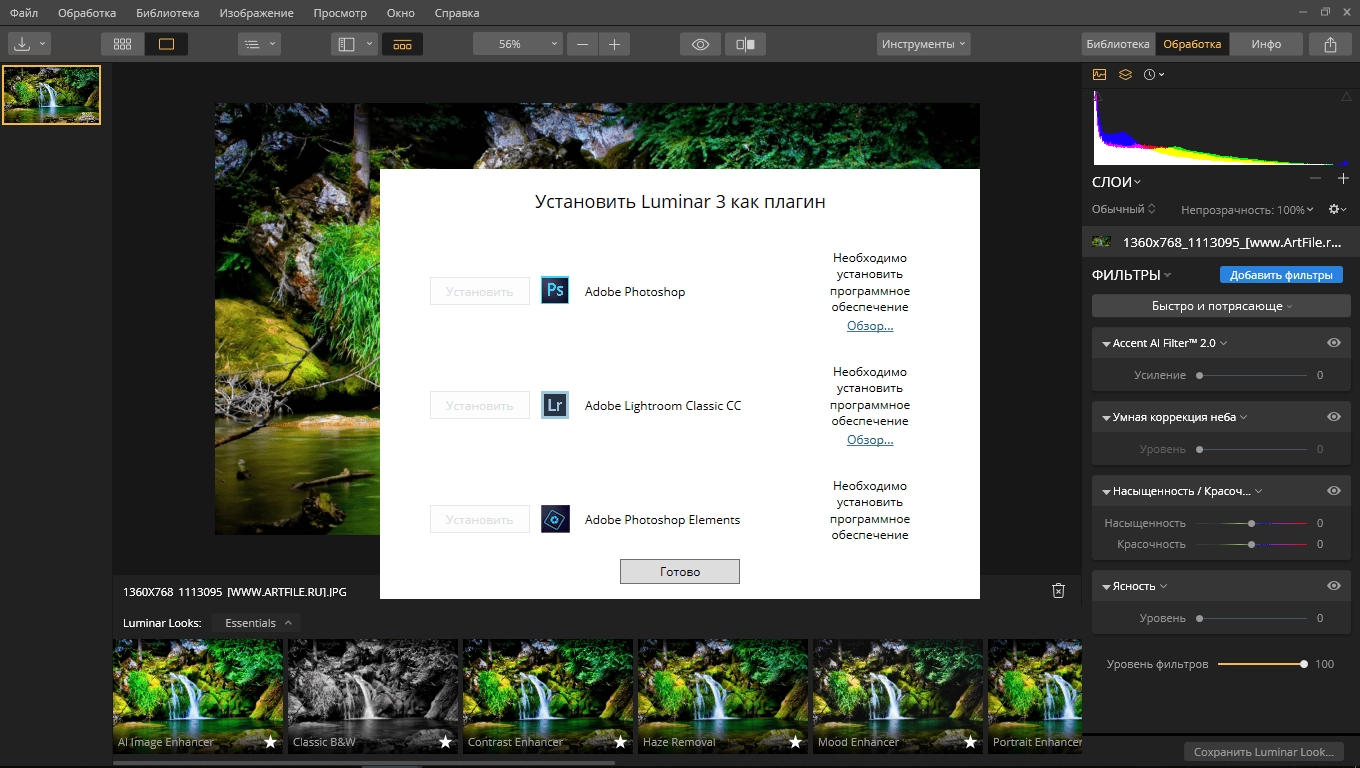1360x768 pixels.
Task: Apply the AI Image Enhancer look
Action: pos(197,696)
